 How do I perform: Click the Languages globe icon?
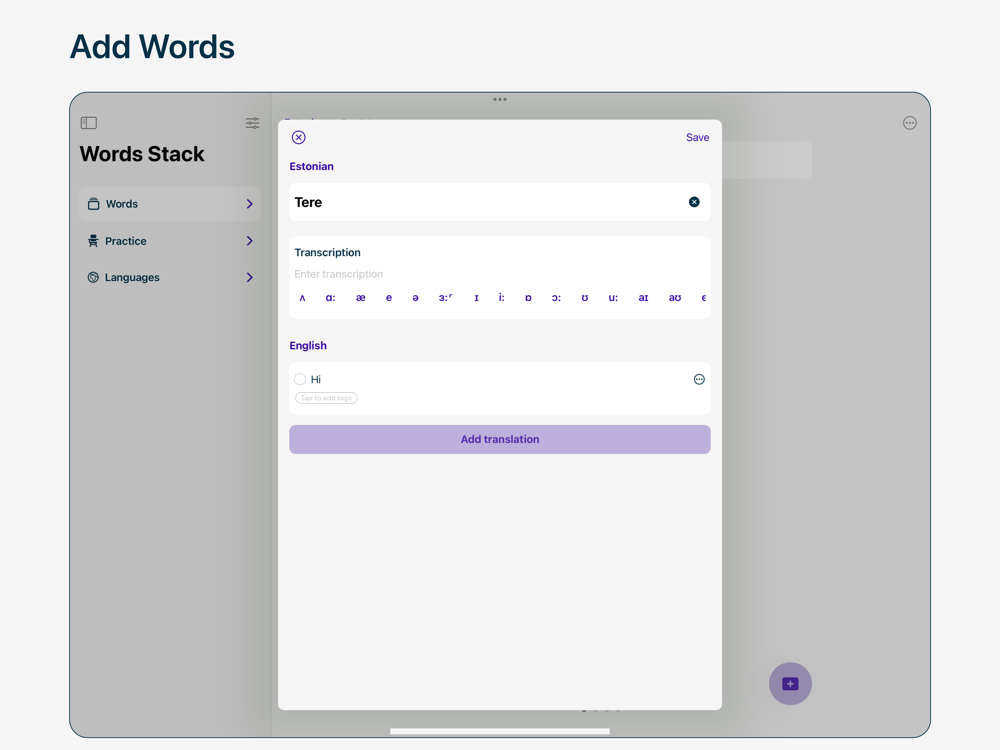93,278
